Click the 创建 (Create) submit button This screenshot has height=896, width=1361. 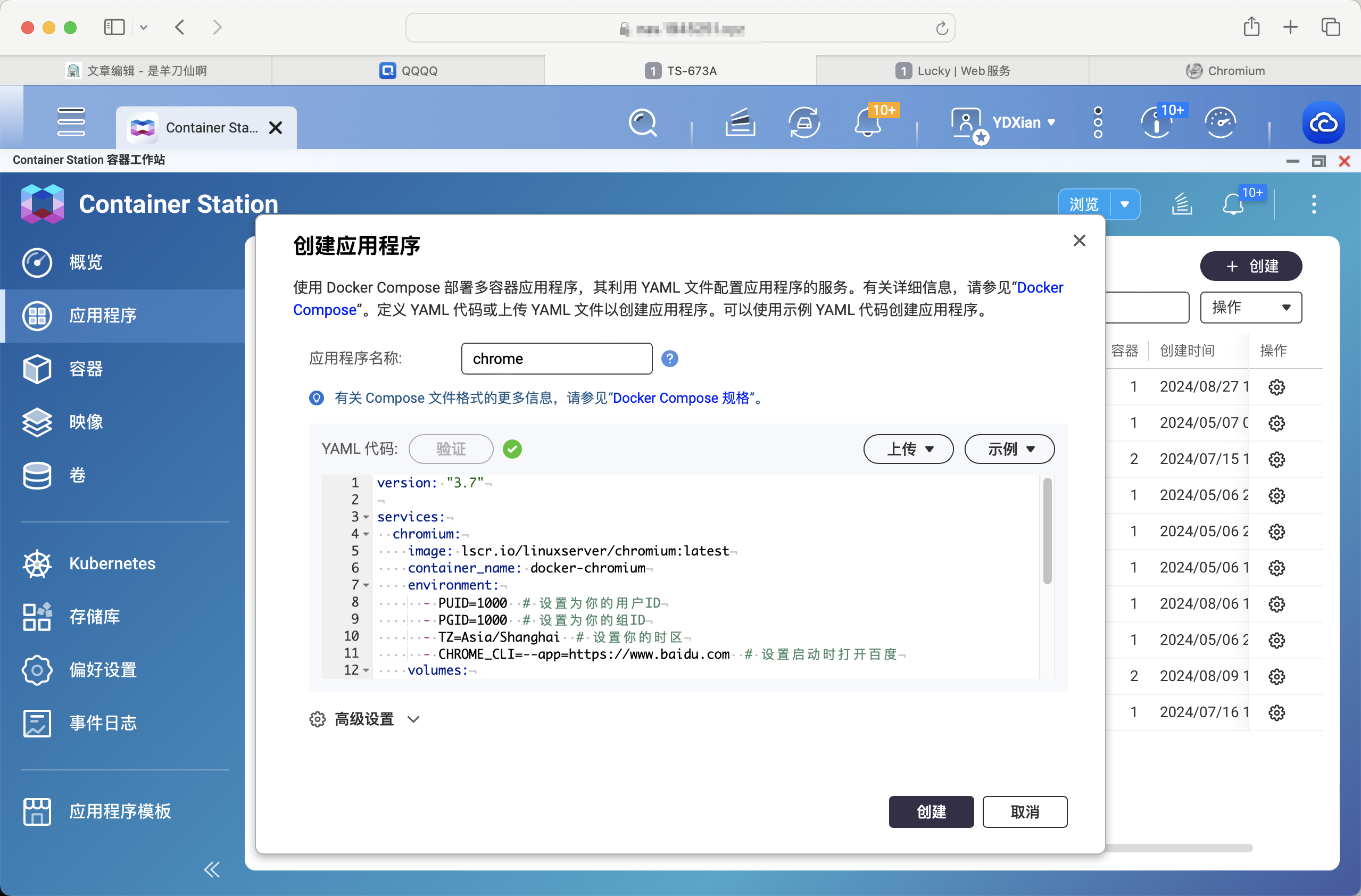point(930,812)
